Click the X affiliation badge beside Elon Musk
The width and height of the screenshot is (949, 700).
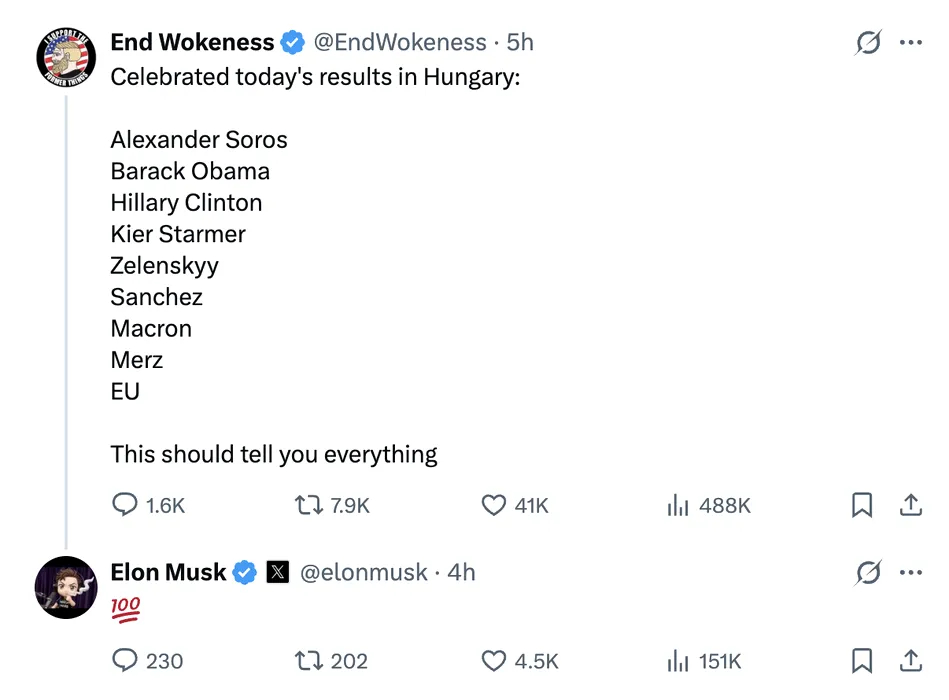[x=278, y=572]
